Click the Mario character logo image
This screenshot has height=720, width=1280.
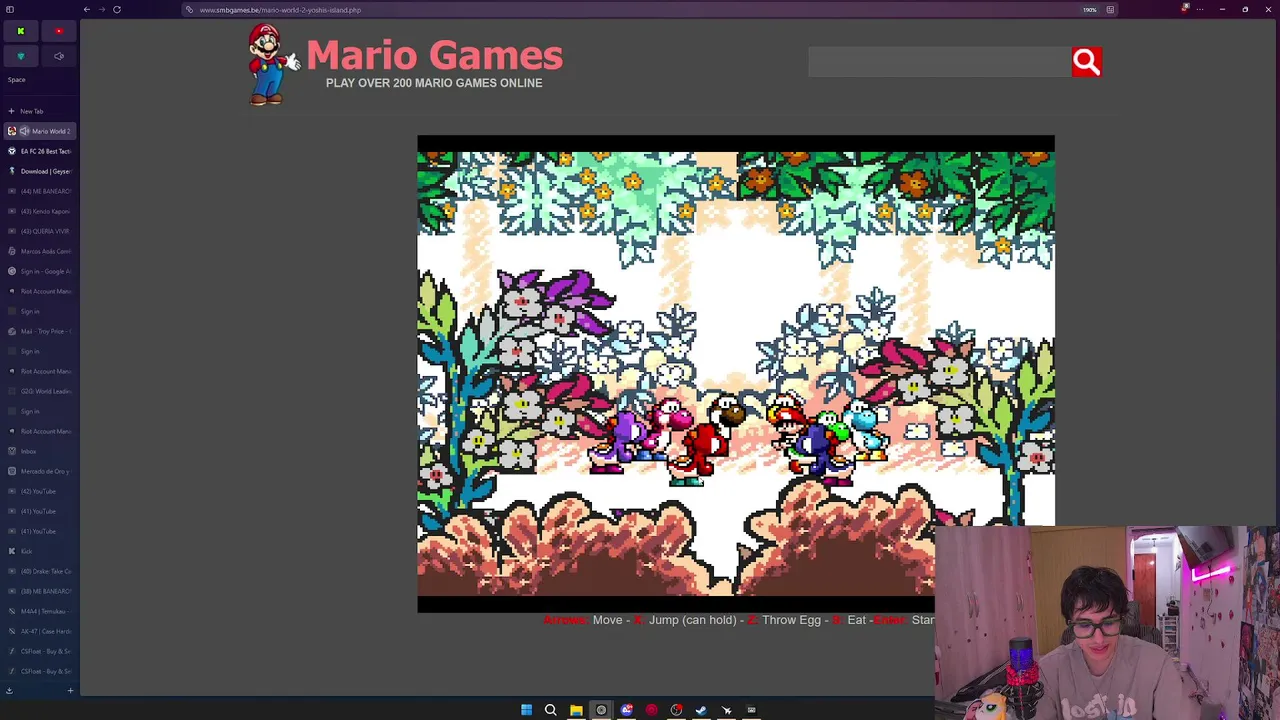click(x=272, y=64)
